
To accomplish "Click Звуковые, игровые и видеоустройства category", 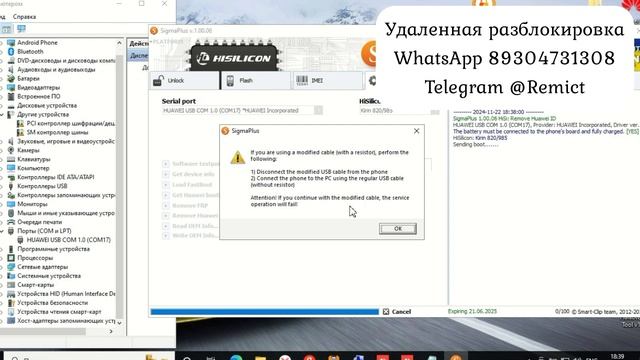I will (66, 141).
